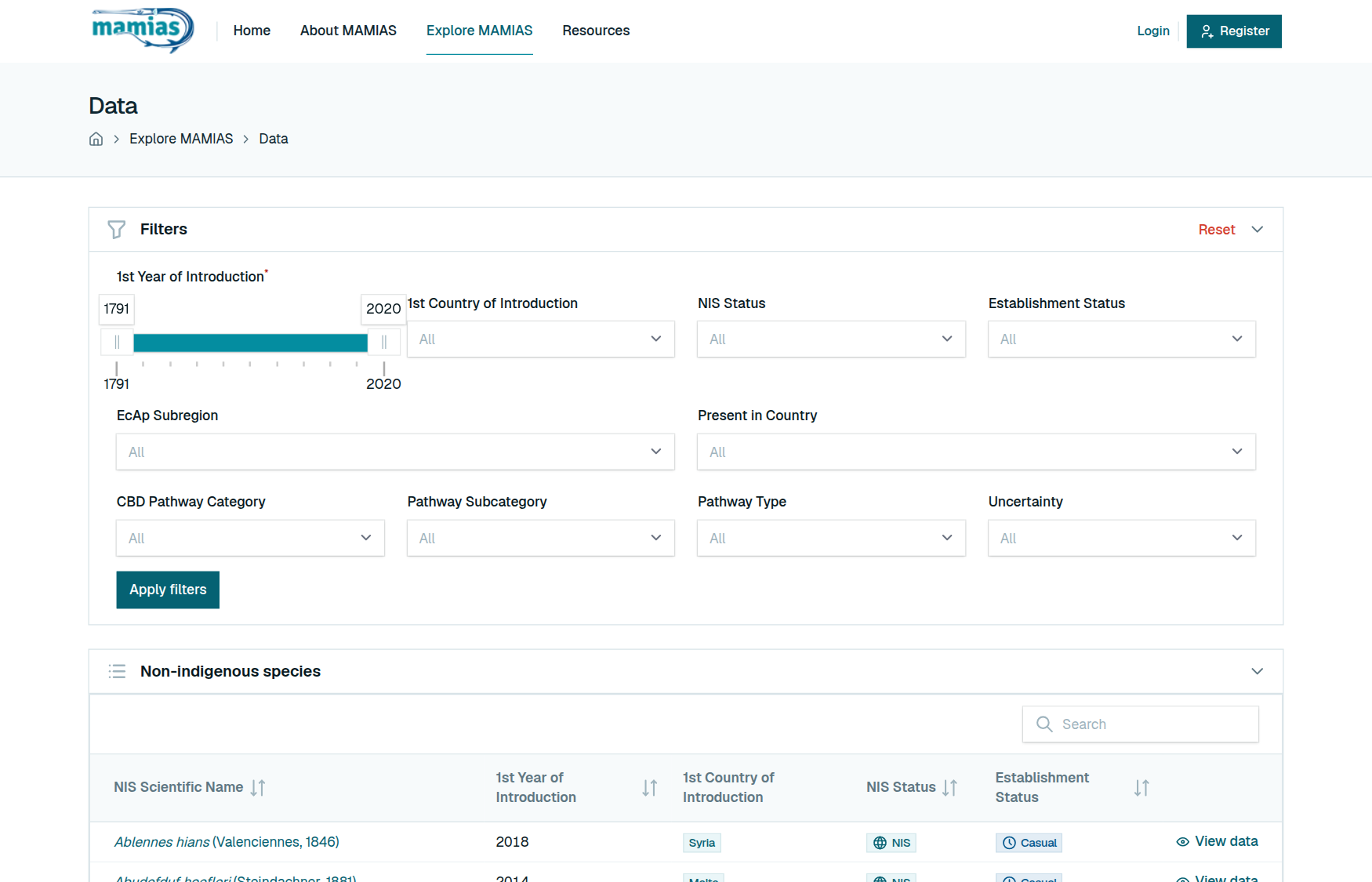Image resolution: width=1372 pixels, height=882 pixels.
Task: Open the EcAp Subregion dropdown
Action: tap(395, 452)
